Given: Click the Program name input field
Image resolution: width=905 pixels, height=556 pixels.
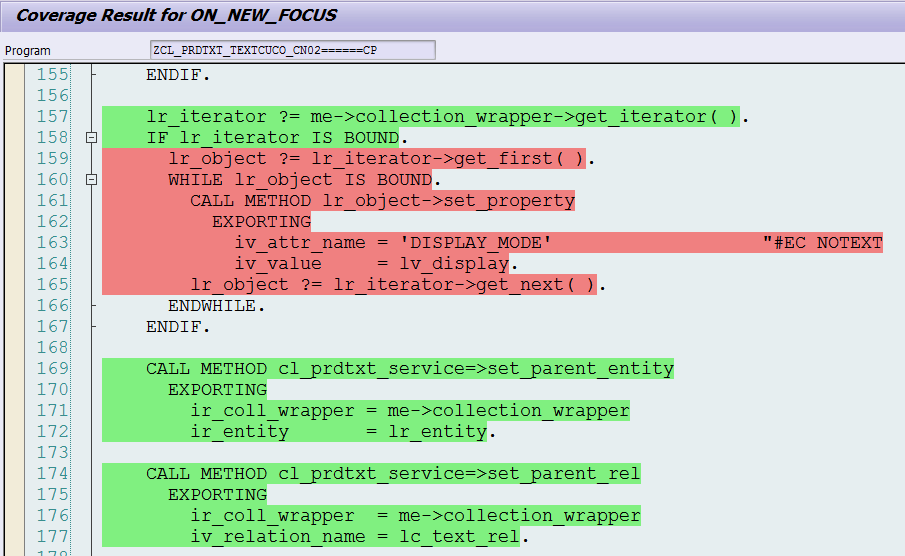Looking at the screenshot, I should point(293,50).
